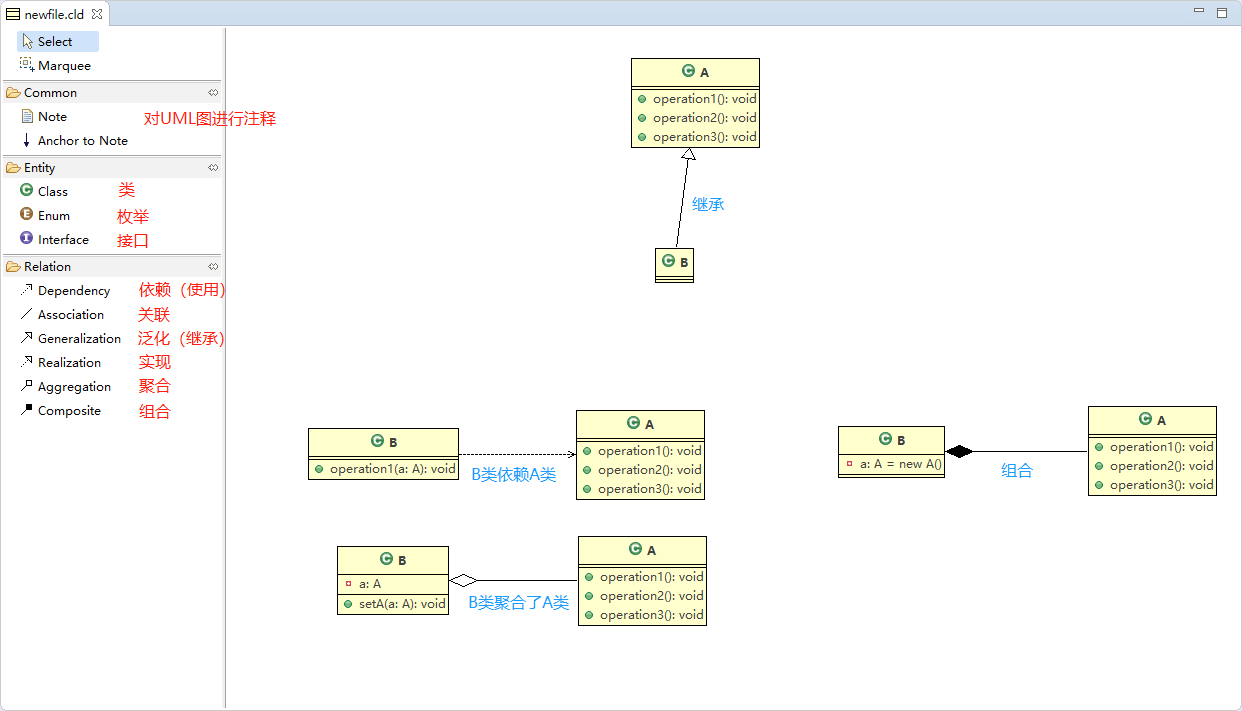Select the small class B under inheritance arrow
The height and width of the screenshot is (711, 1242).
(x=674, y=265)
